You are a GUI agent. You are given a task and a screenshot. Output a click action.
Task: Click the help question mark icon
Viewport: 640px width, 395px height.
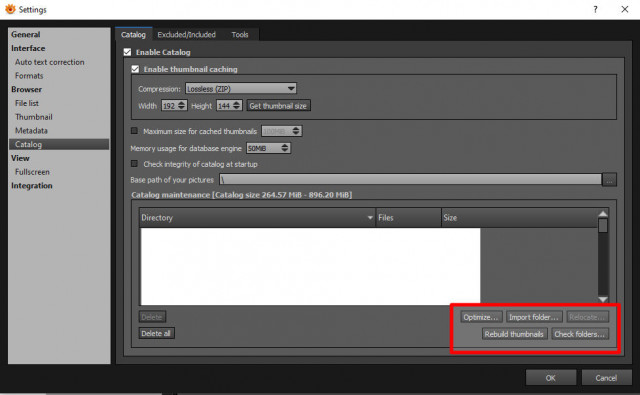pyautogui.click(x=596, y=9)
